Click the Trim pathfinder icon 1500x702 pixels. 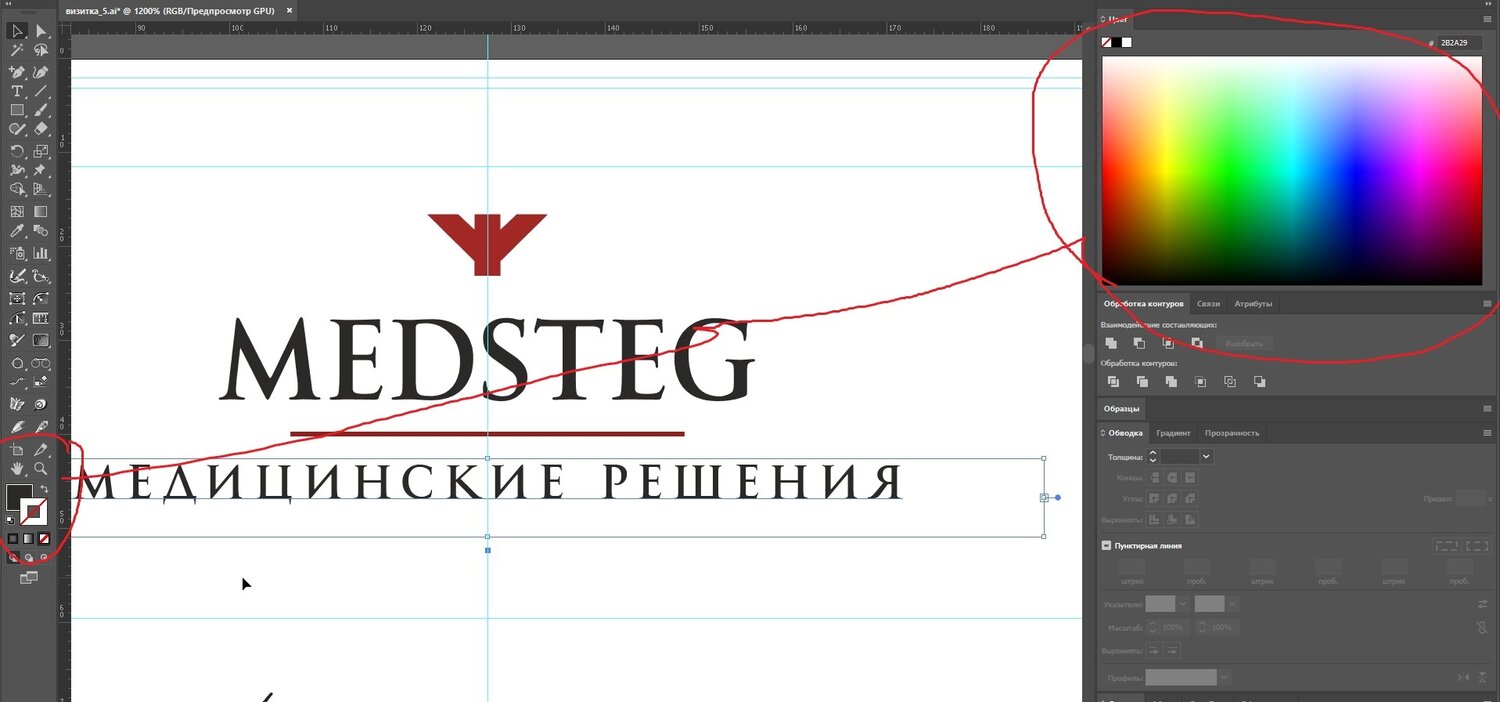(1142, 382)
